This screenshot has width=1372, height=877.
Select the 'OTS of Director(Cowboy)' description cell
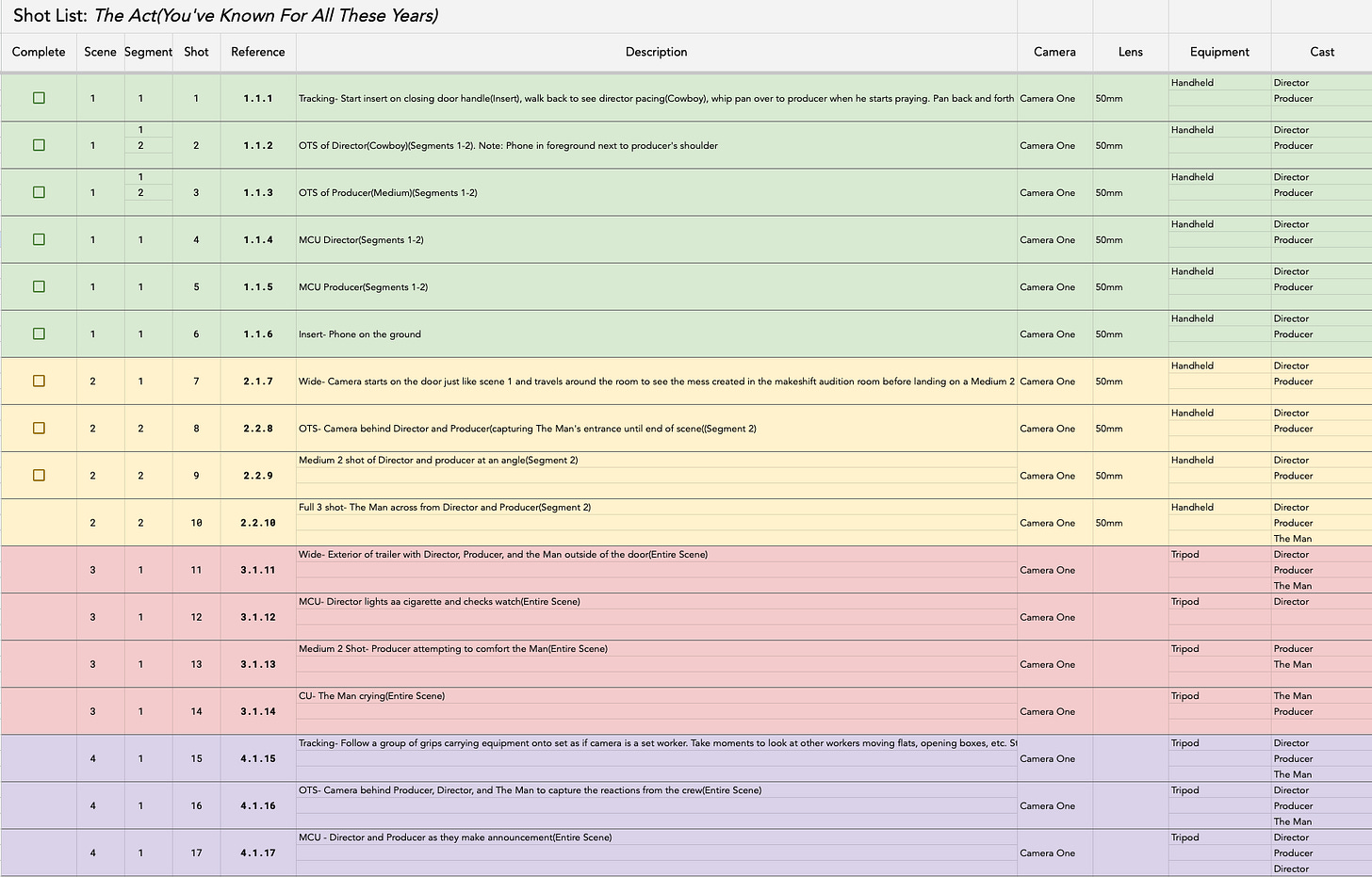tap(657, 145)
